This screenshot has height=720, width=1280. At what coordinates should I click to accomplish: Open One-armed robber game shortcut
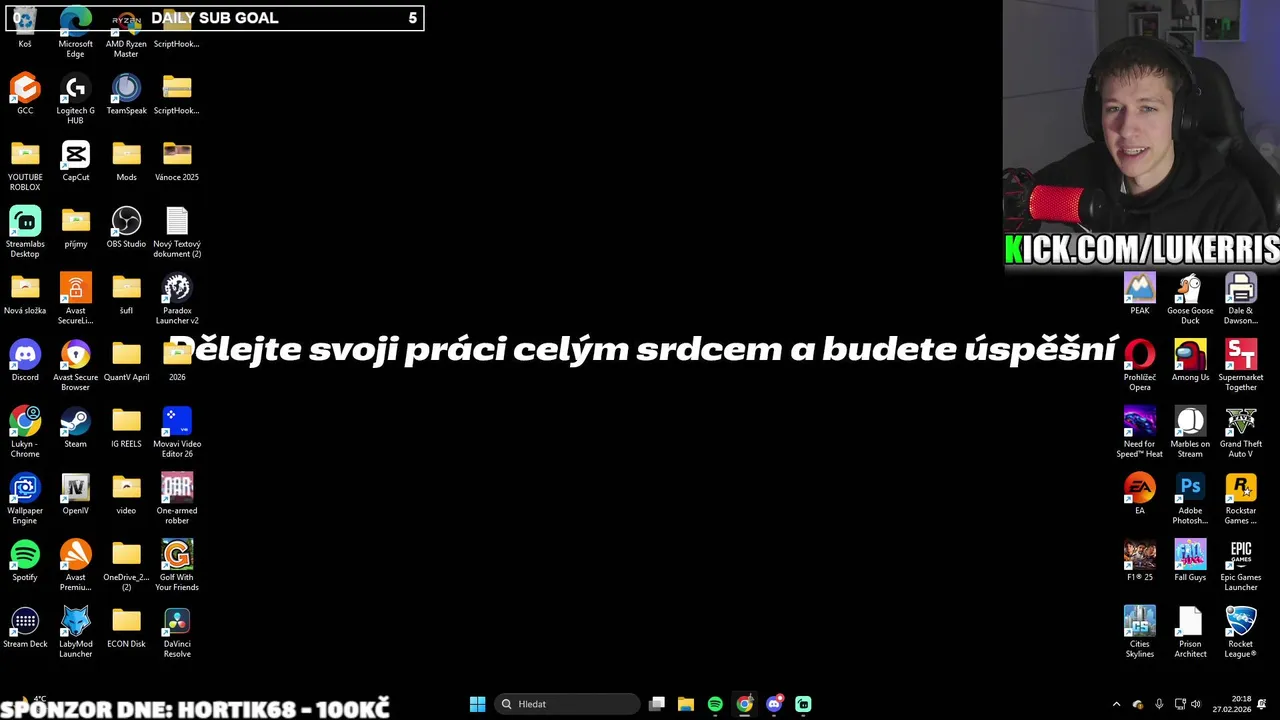177,499
